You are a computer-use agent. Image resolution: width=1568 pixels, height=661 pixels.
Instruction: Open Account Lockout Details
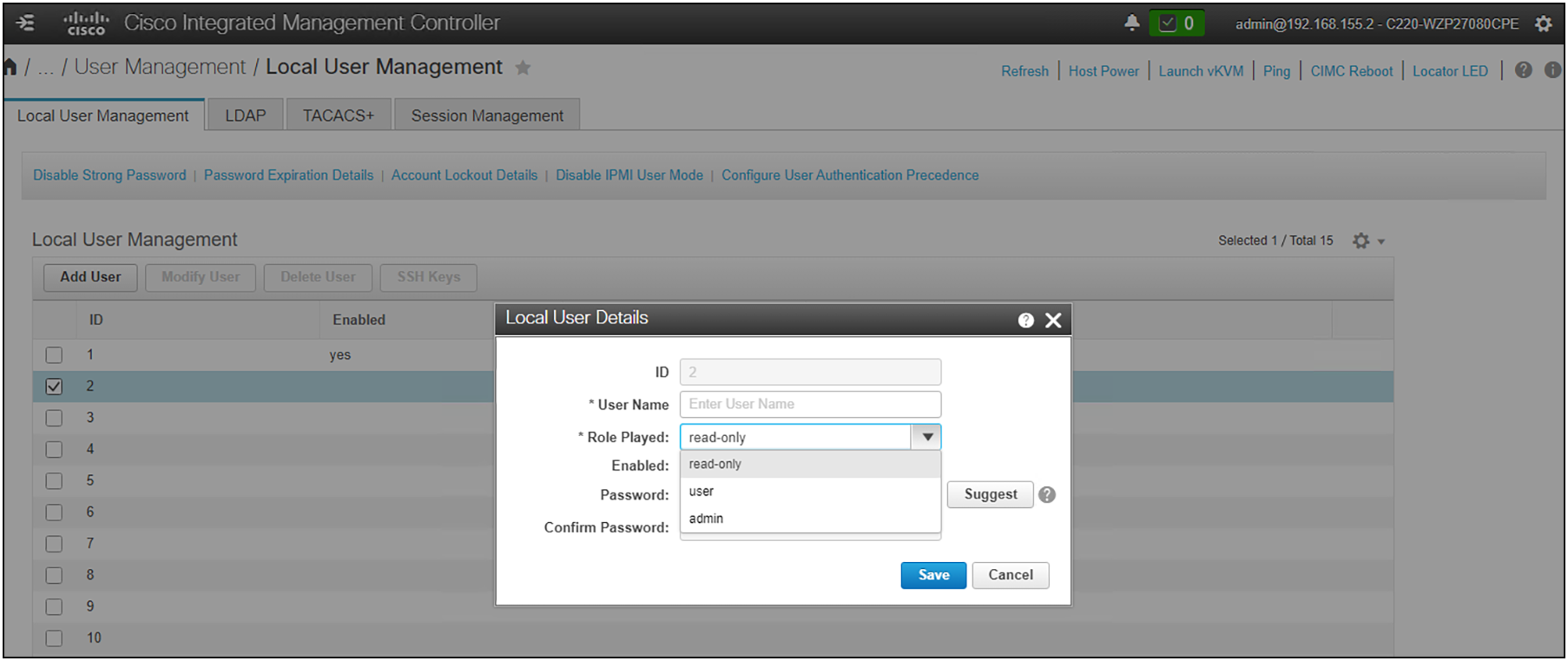tap(464, 175)
